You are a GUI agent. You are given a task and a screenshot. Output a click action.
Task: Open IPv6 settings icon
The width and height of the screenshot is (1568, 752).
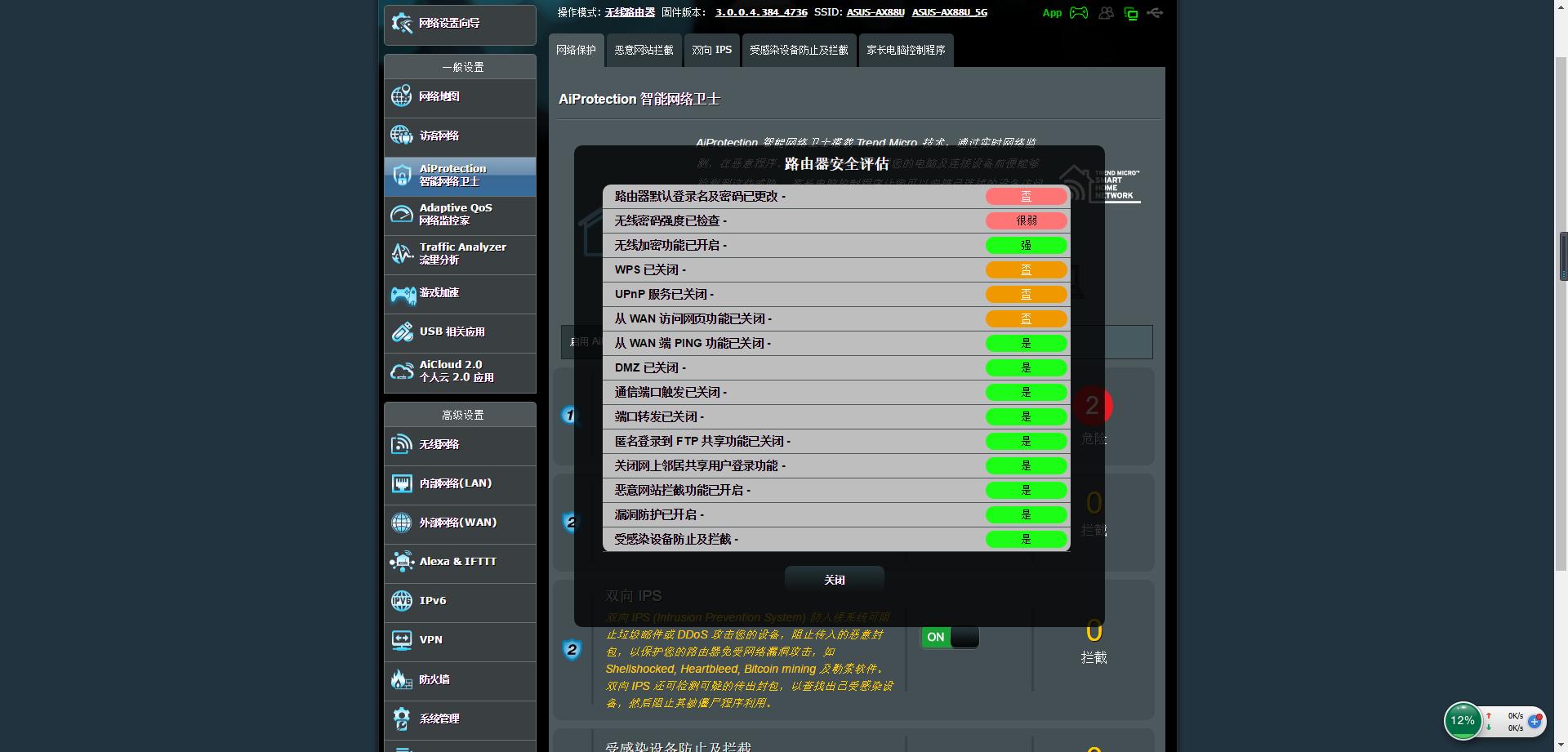click(x=402, y=601)
